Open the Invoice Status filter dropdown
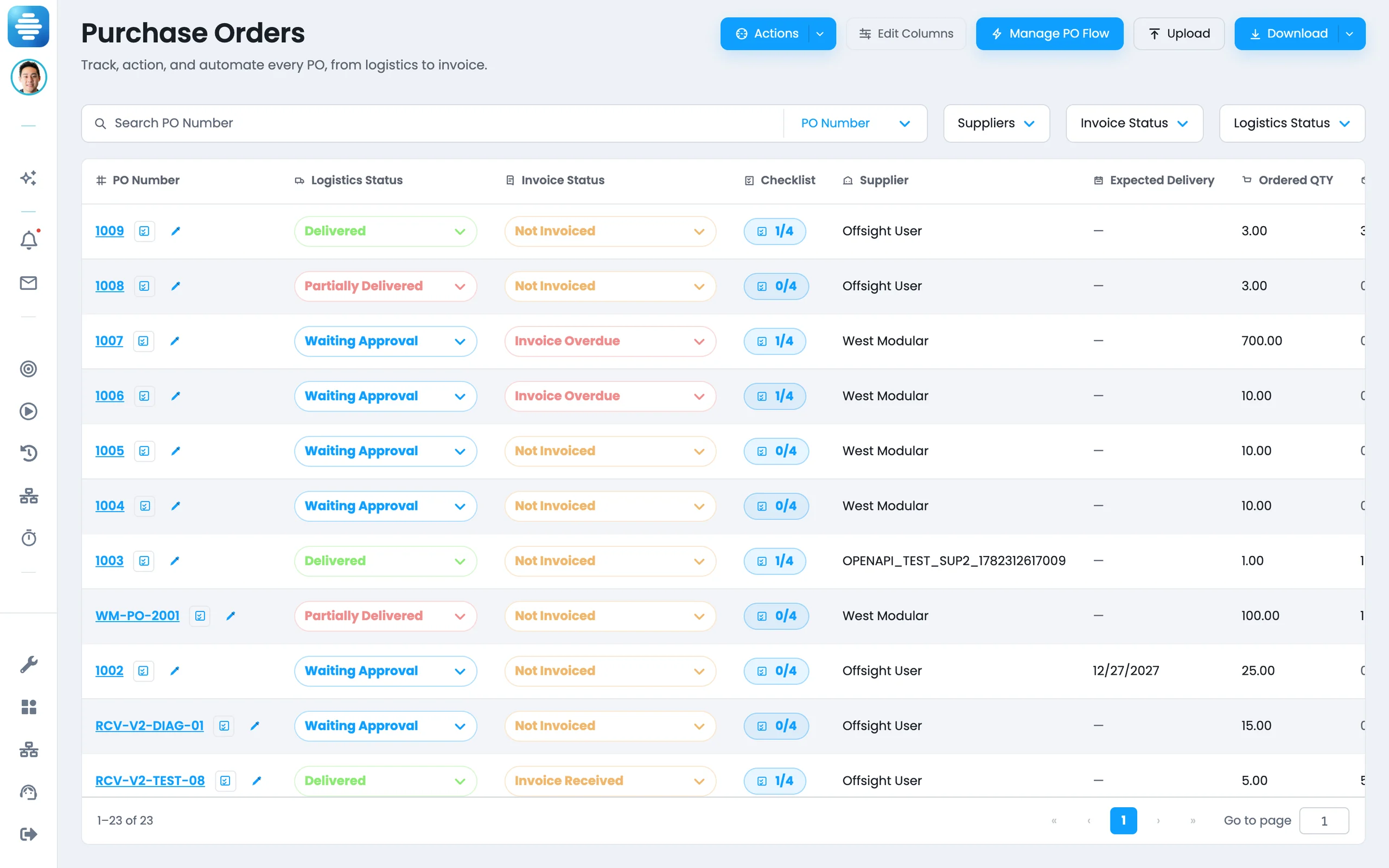Screen dimensions: 1389x868 click(1134, 124)
